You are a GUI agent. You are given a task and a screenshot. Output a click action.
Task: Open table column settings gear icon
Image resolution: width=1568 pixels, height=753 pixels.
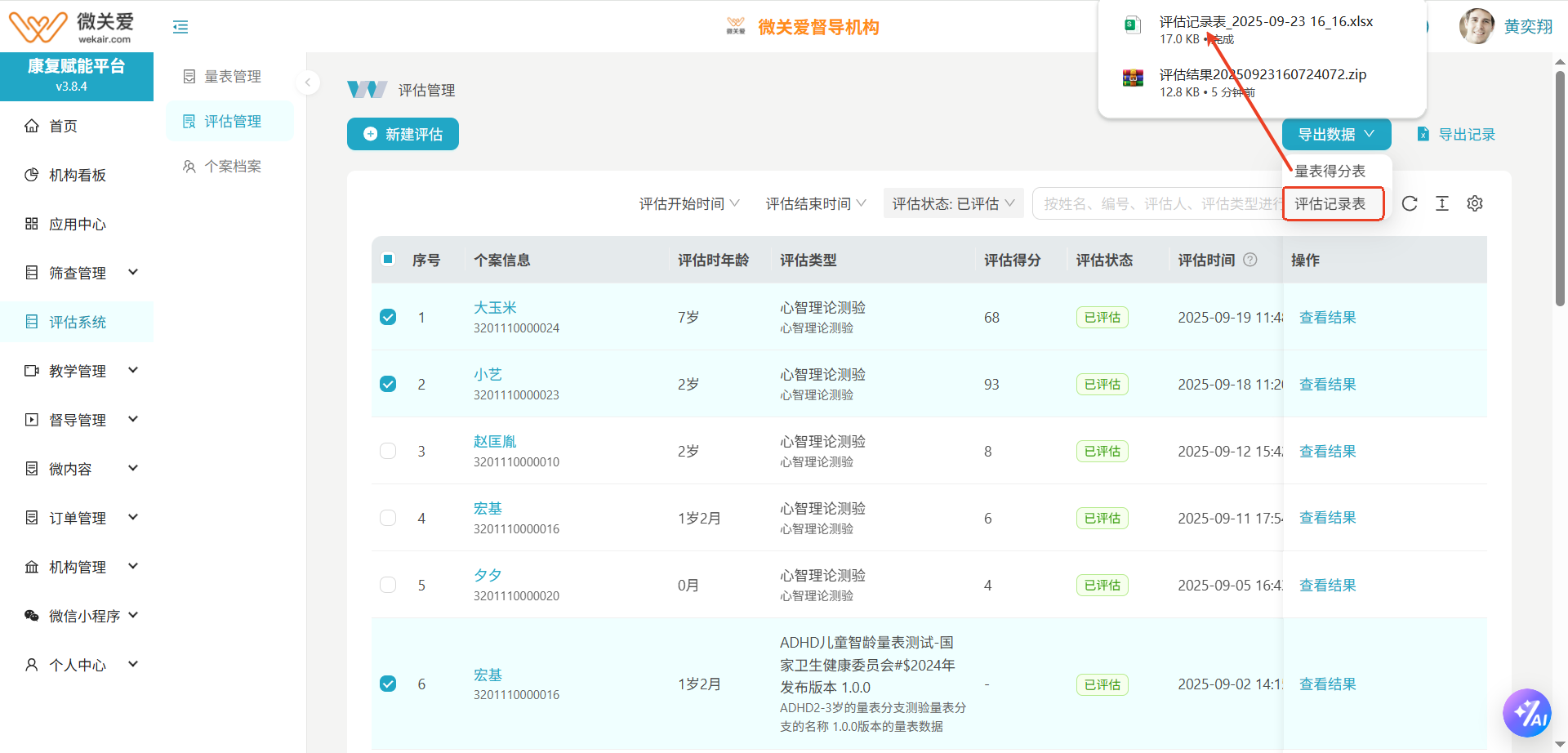(1475, 203)
